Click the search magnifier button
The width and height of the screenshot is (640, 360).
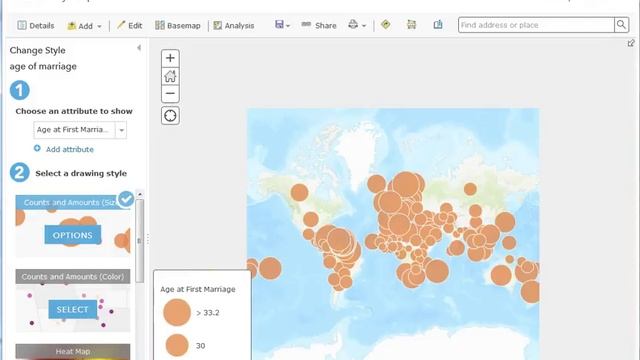[621, 25]
